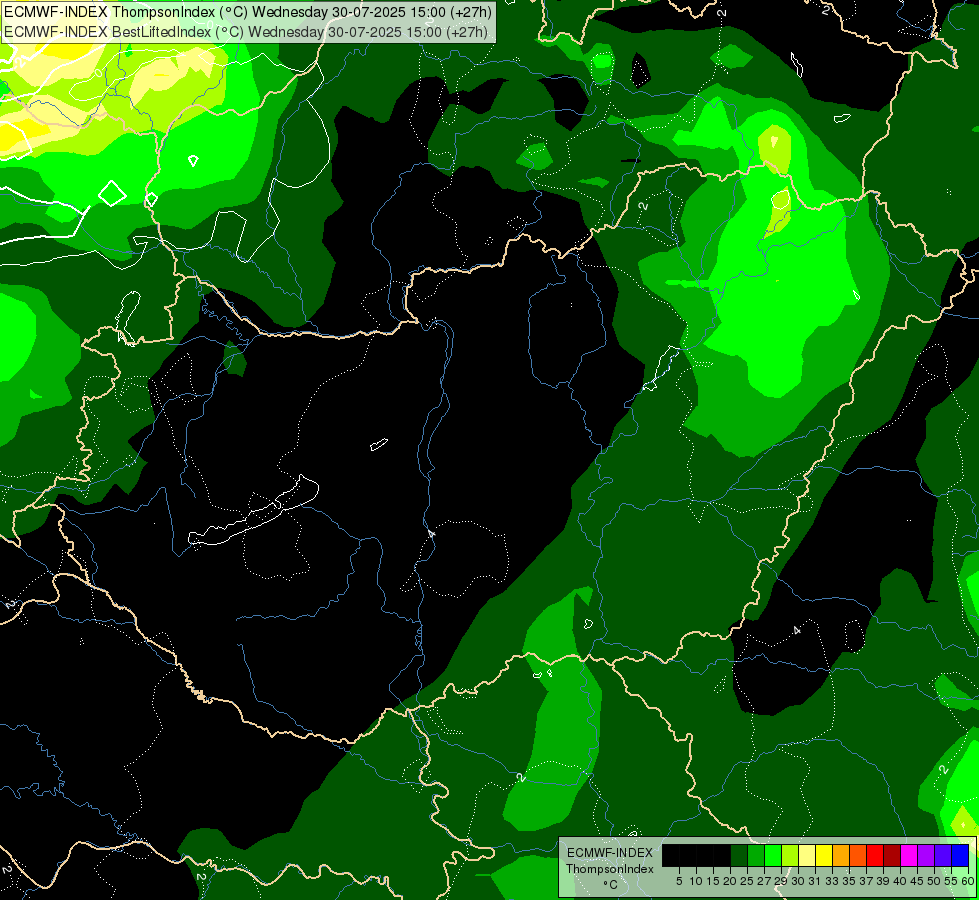This screenshot has height=900, width=979.
Task: Click legend tick value '37'
Action: (x=866, y=881)
